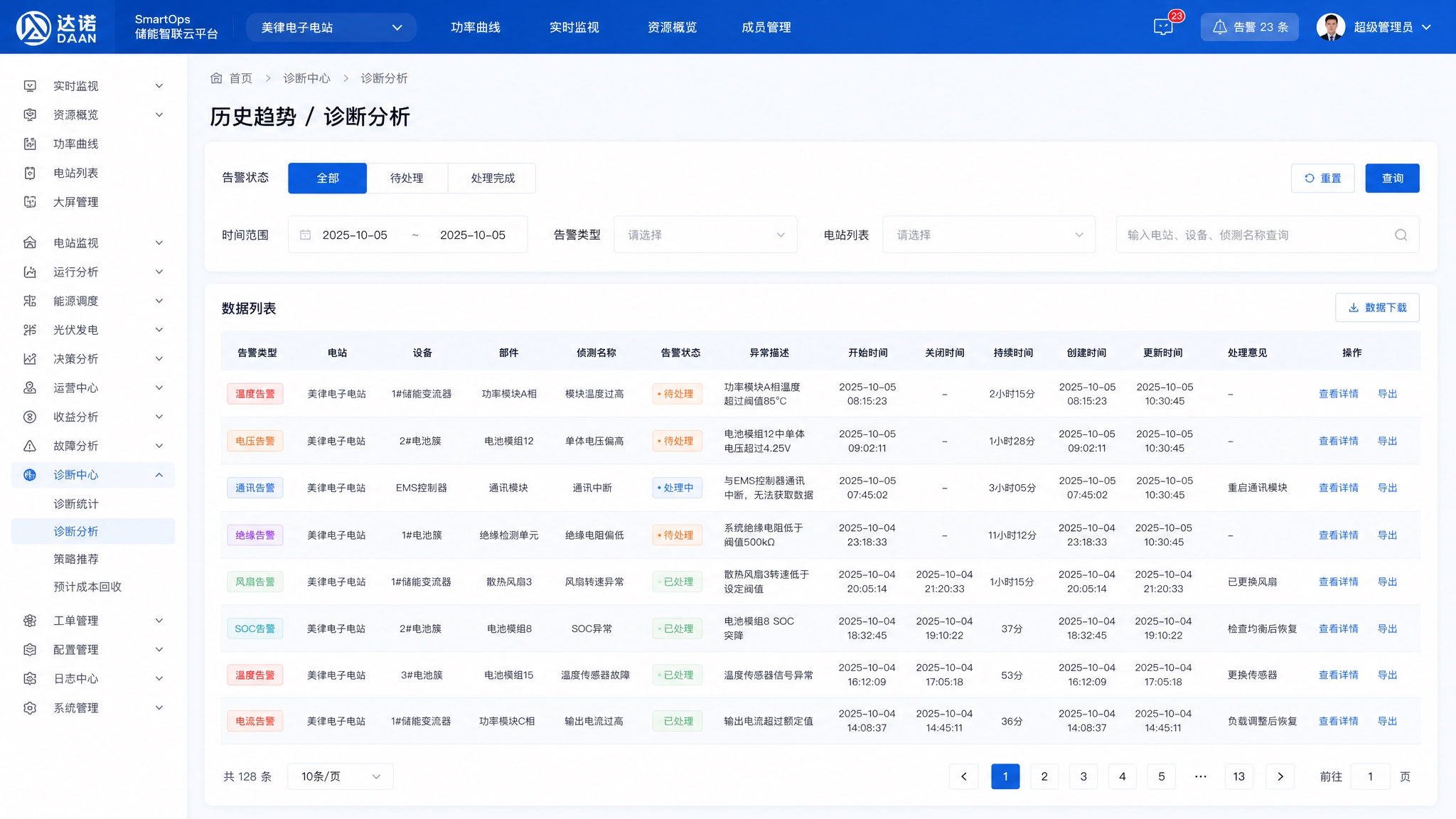1456x819 pixels.
Task: Expand the 工单管理 sidebar section
Action: pos(159,621)
